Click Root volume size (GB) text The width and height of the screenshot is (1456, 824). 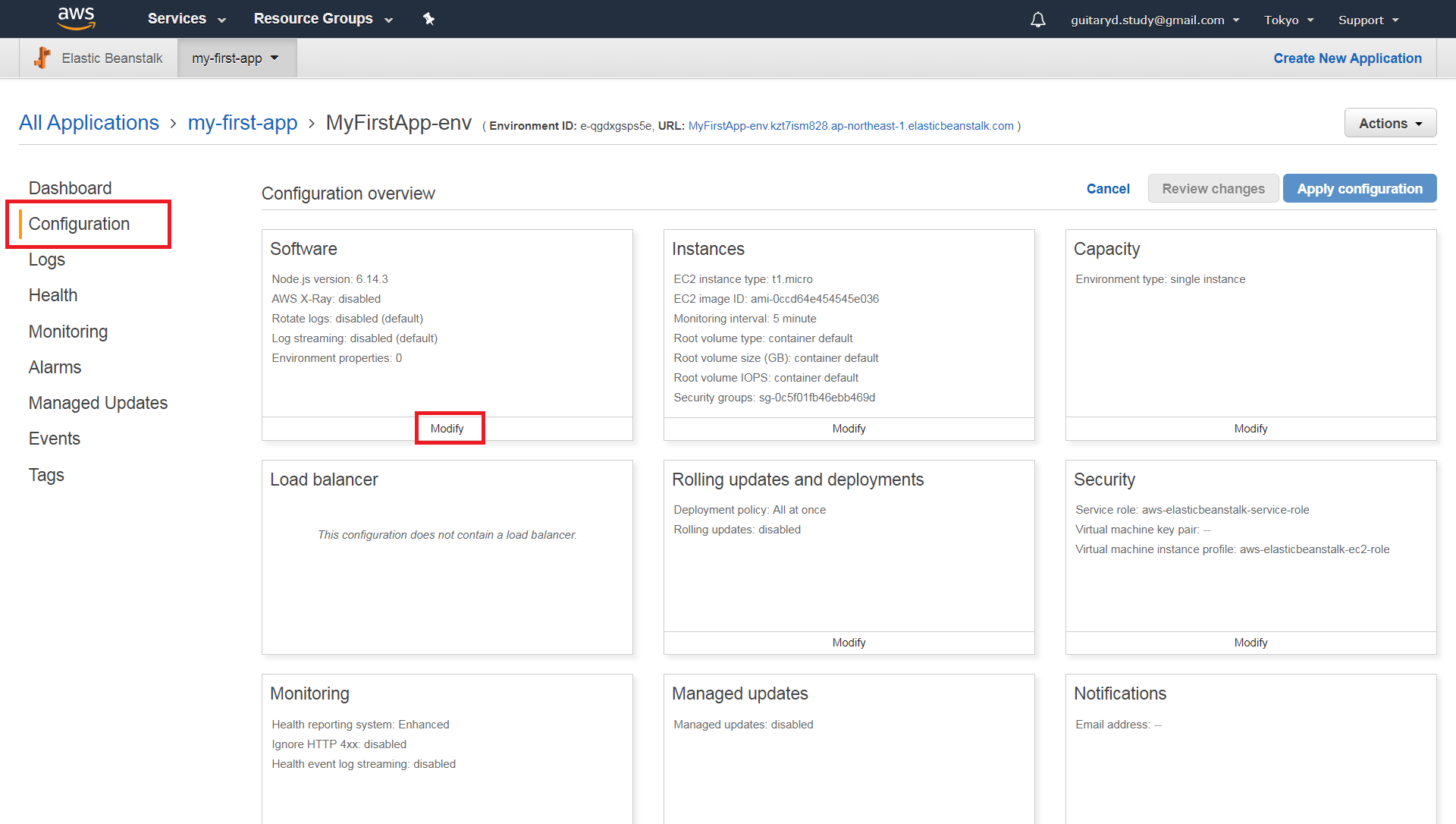(776, 358)
